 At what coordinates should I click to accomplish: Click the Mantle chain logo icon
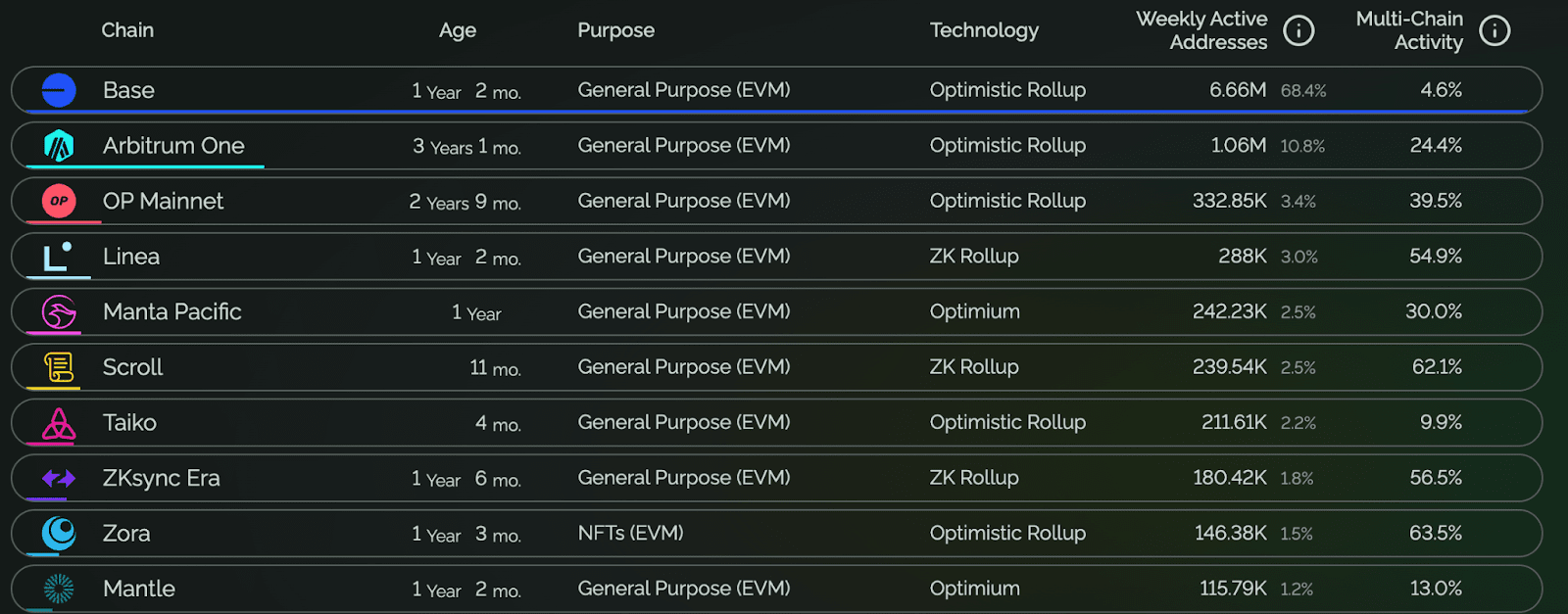59,589
